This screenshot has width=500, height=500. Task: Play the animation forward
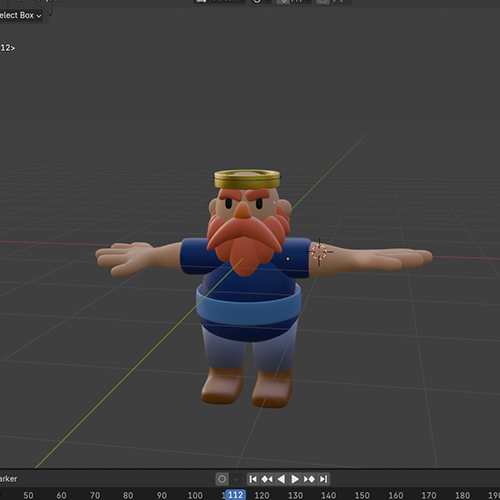(295, 479)
